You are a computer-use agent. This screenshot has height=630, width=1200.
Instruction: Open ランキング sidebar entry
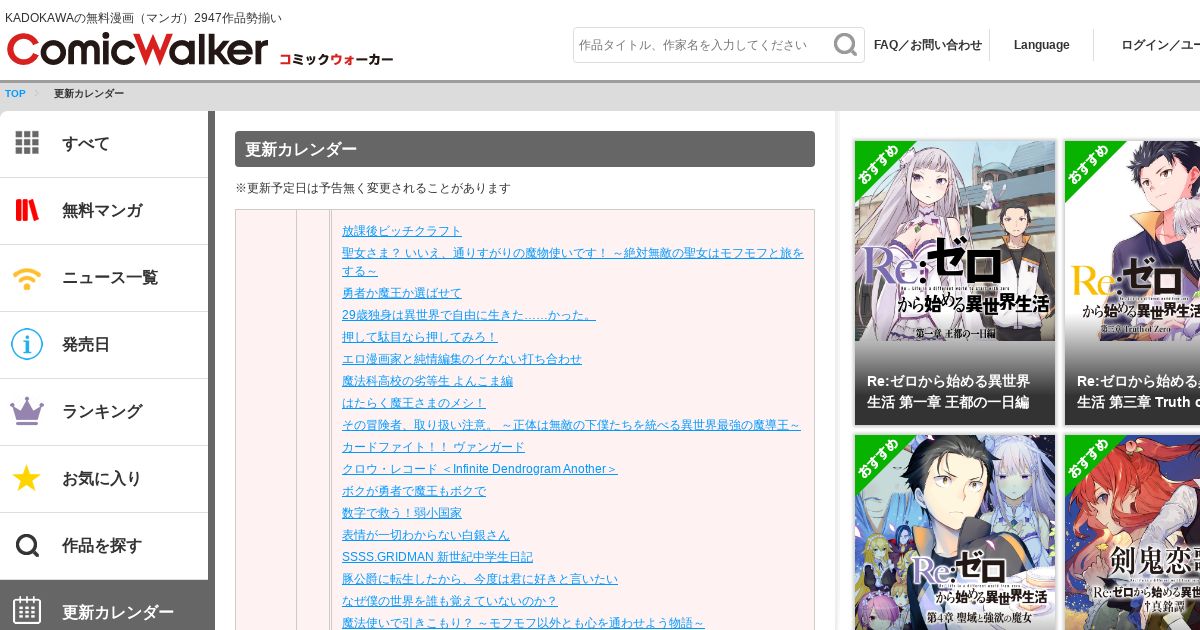[x=104, y=412]
